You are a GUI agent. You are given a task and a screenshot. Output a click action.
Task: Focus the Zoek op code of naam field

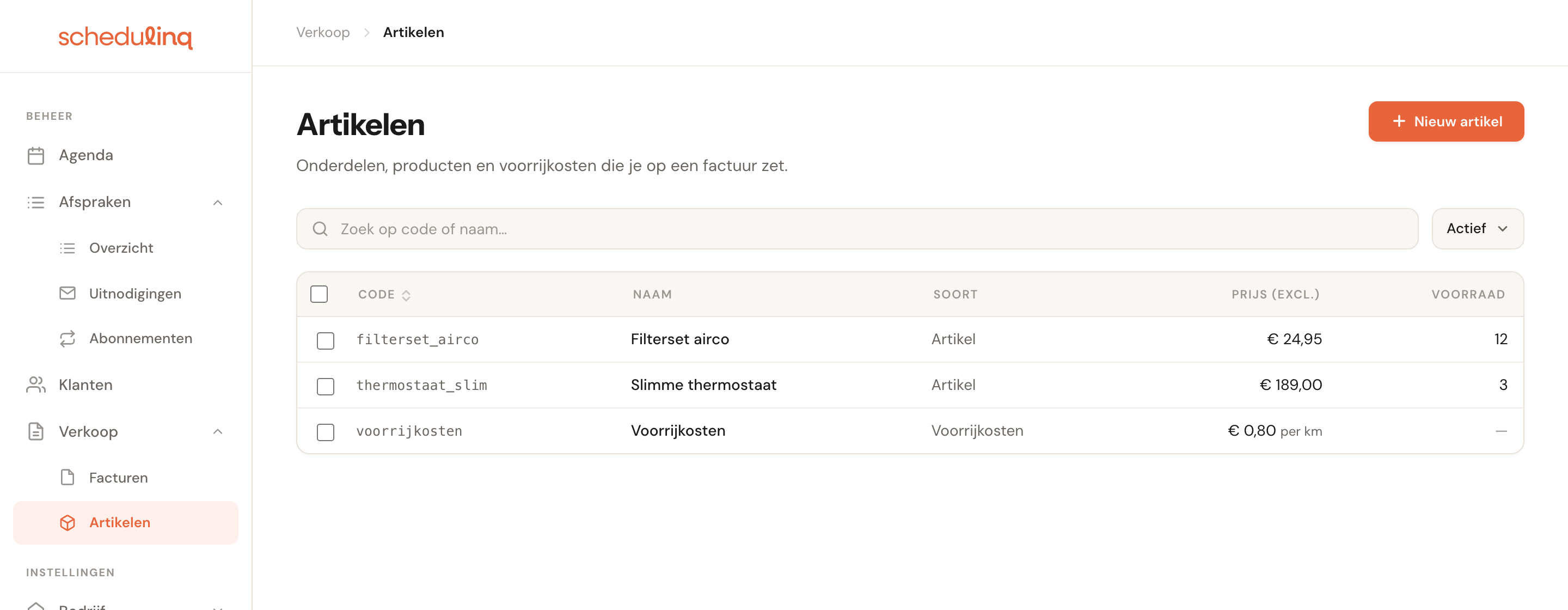click(x=857, y=229)
